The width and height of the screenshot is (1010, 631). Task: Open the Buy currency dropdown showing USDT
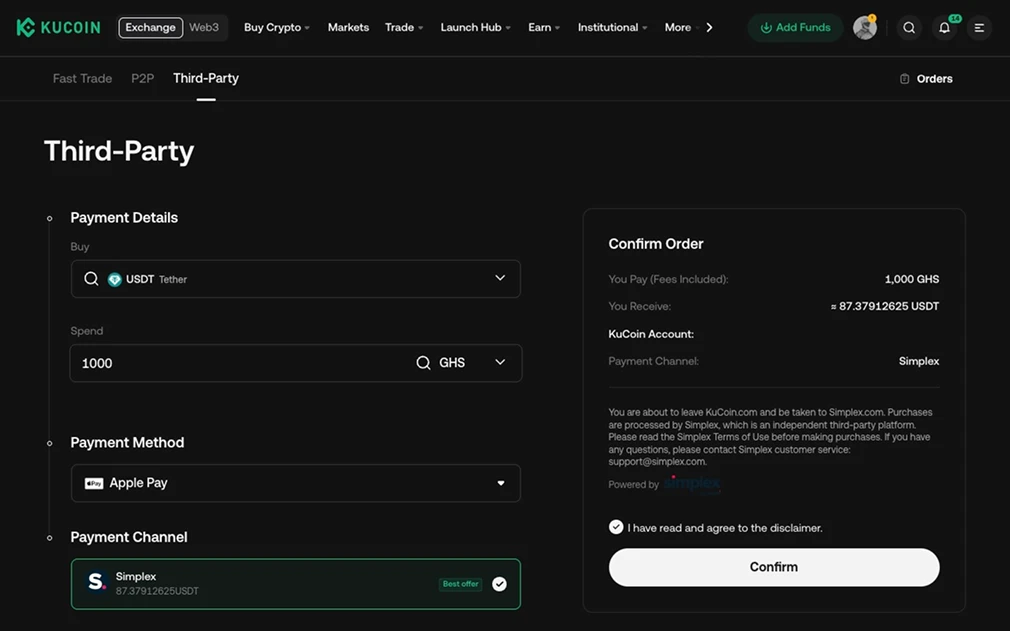499,278
